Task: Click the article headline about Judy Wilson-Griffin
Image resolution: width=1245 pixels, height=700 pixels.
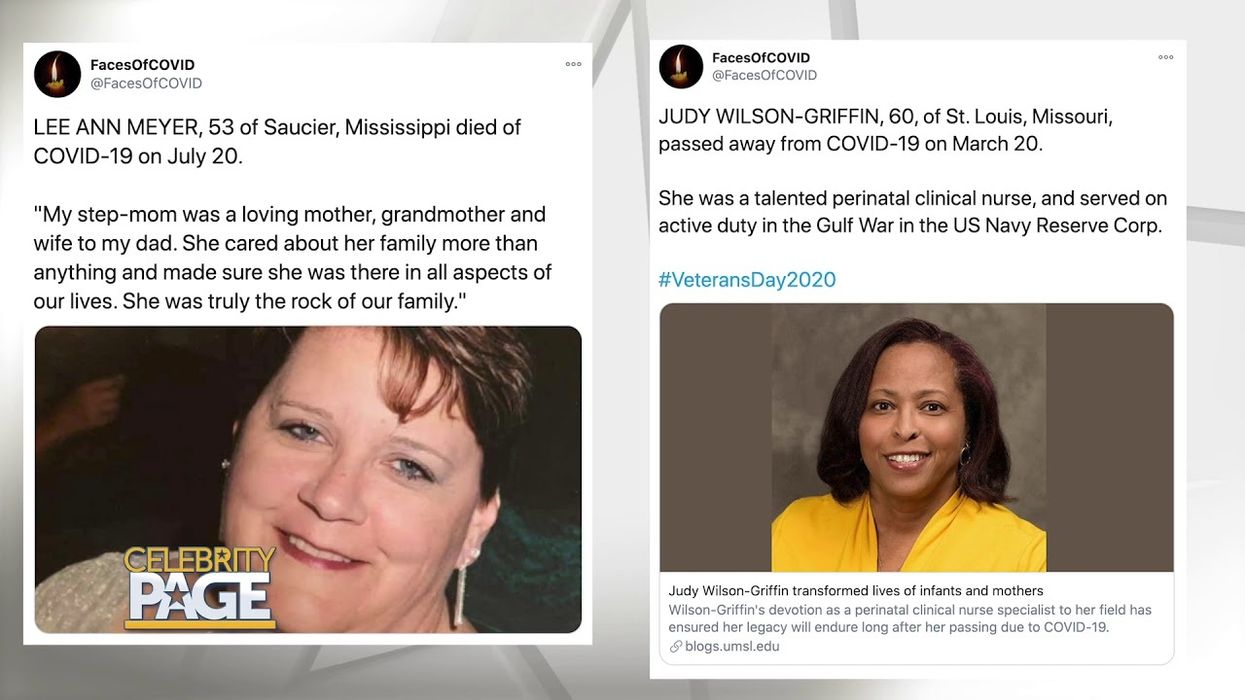Action: tap(856, 591)
